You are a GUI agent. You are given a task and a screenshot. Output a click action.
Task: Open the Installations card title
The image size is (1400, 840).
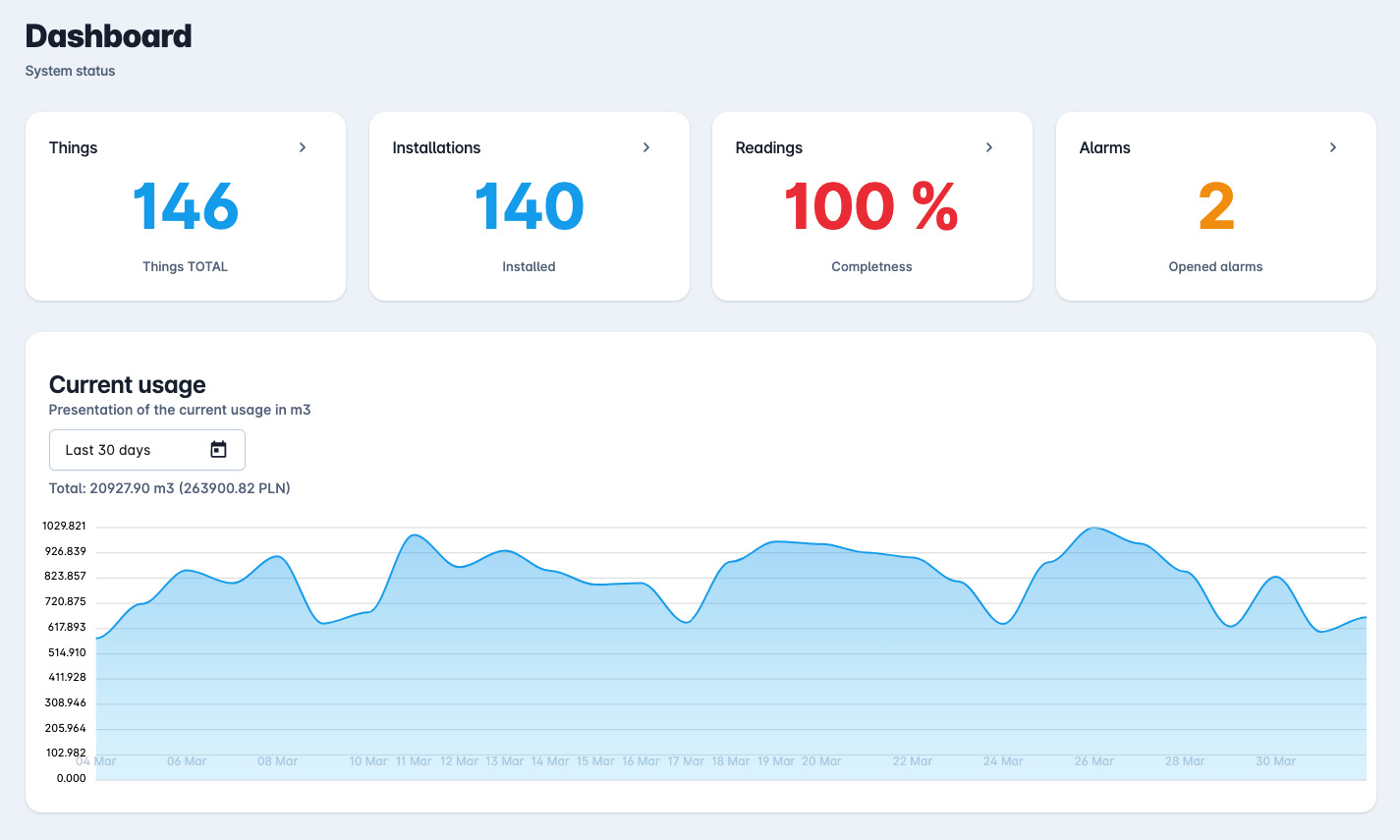[x=436, y=147]
